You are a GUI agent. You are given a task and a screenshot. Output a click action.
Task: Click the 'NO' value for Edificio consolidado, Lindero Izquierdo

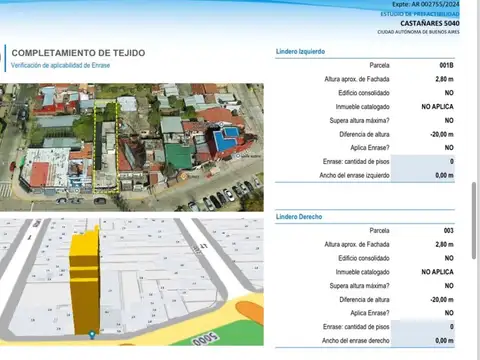pos(449,93)
